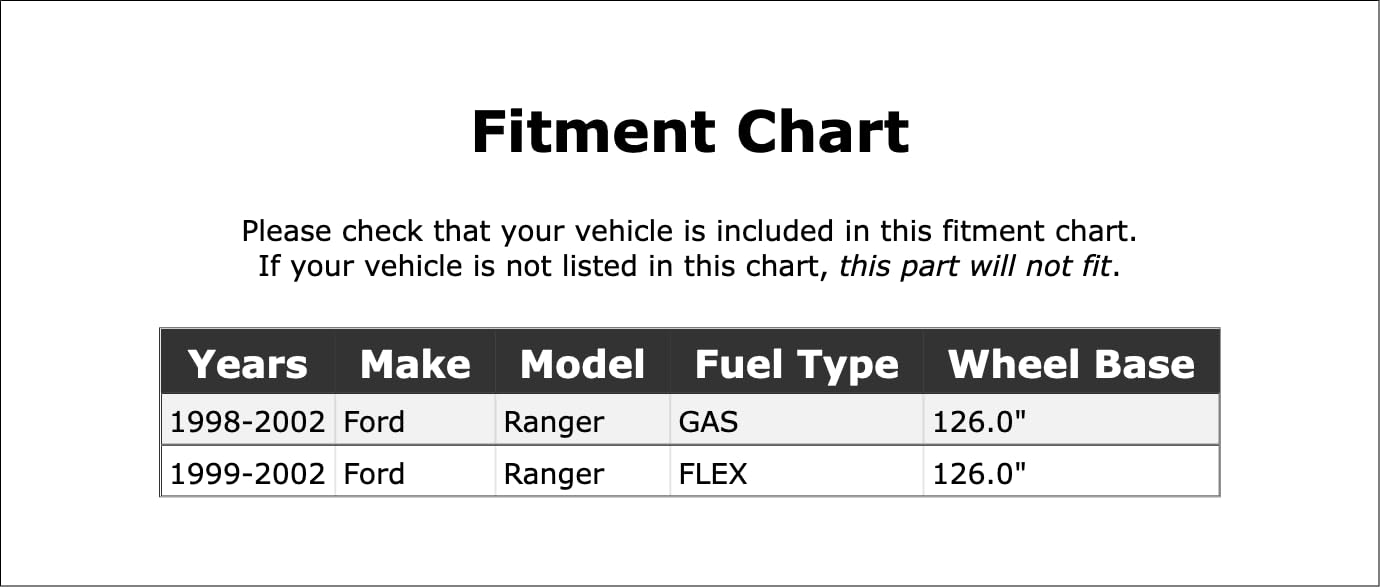
Task: Click the Model column header
Action: (582, 364)
